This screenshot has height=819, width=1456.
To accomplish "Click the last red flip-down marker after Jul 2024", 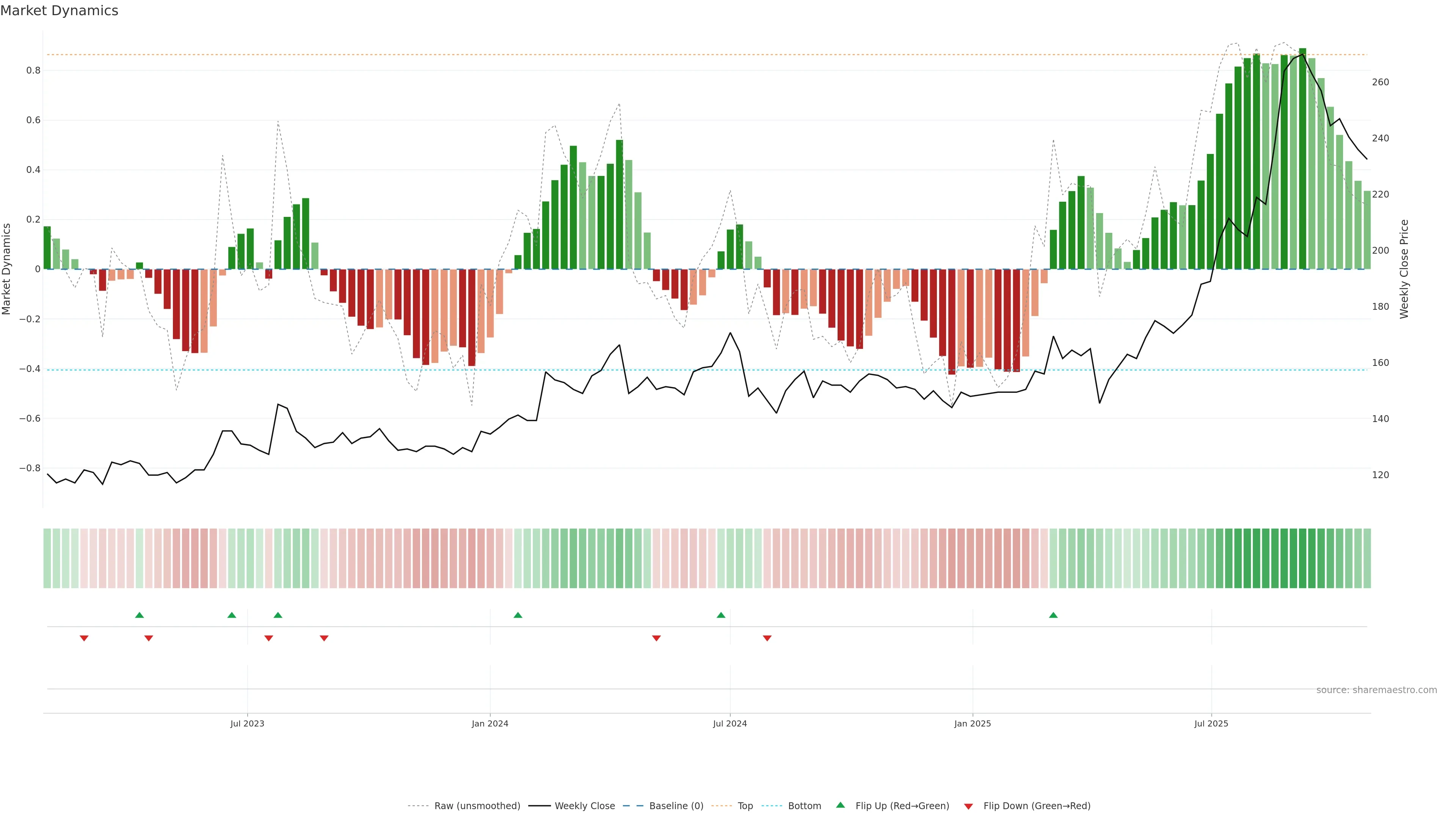I will (x=767, y=638).
